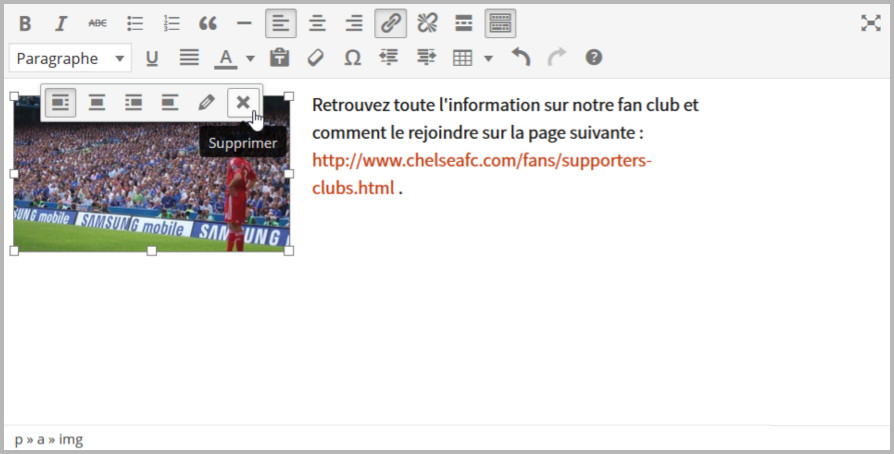Open keyboard shortcuts help
Image resolution: width=894 pixels, height=454 pixels.
pyautogui.click(x=594, y=58)
